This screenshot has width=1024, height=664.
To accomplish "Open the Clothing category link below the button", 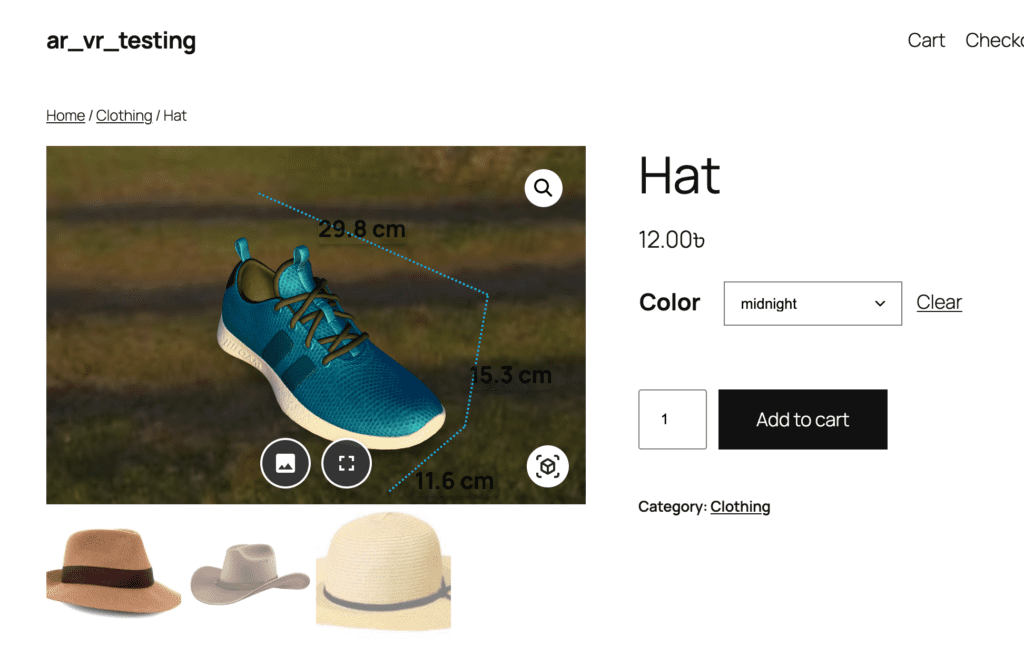I will click(740, 507).
